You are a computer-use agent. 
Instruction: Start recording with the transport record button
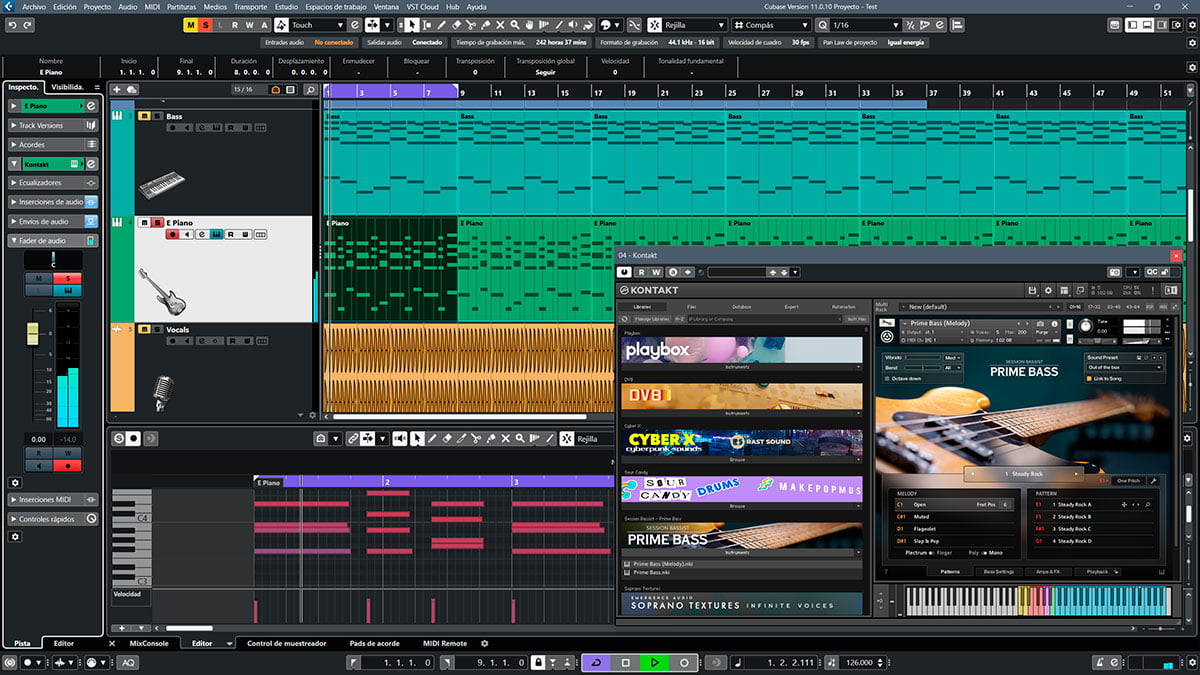[x=684, y=662]
